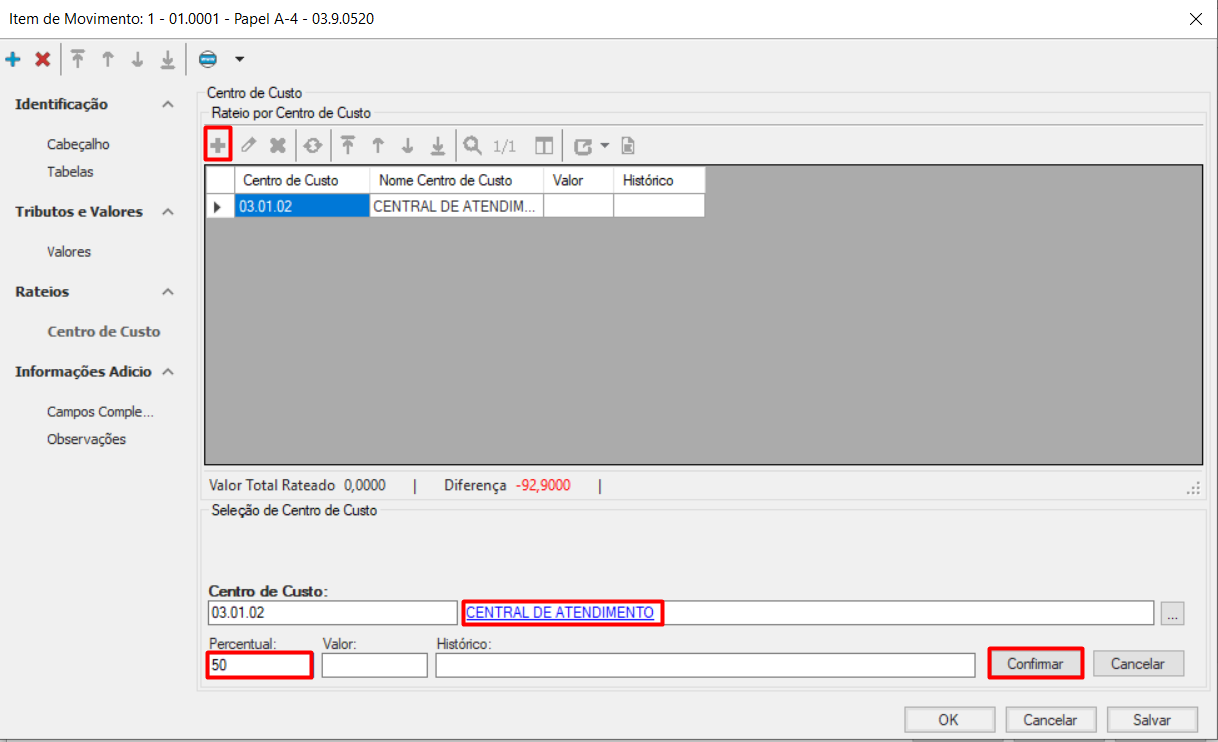
Task: Click the refresh icon in Rateio toolbar
Action: 313,145
